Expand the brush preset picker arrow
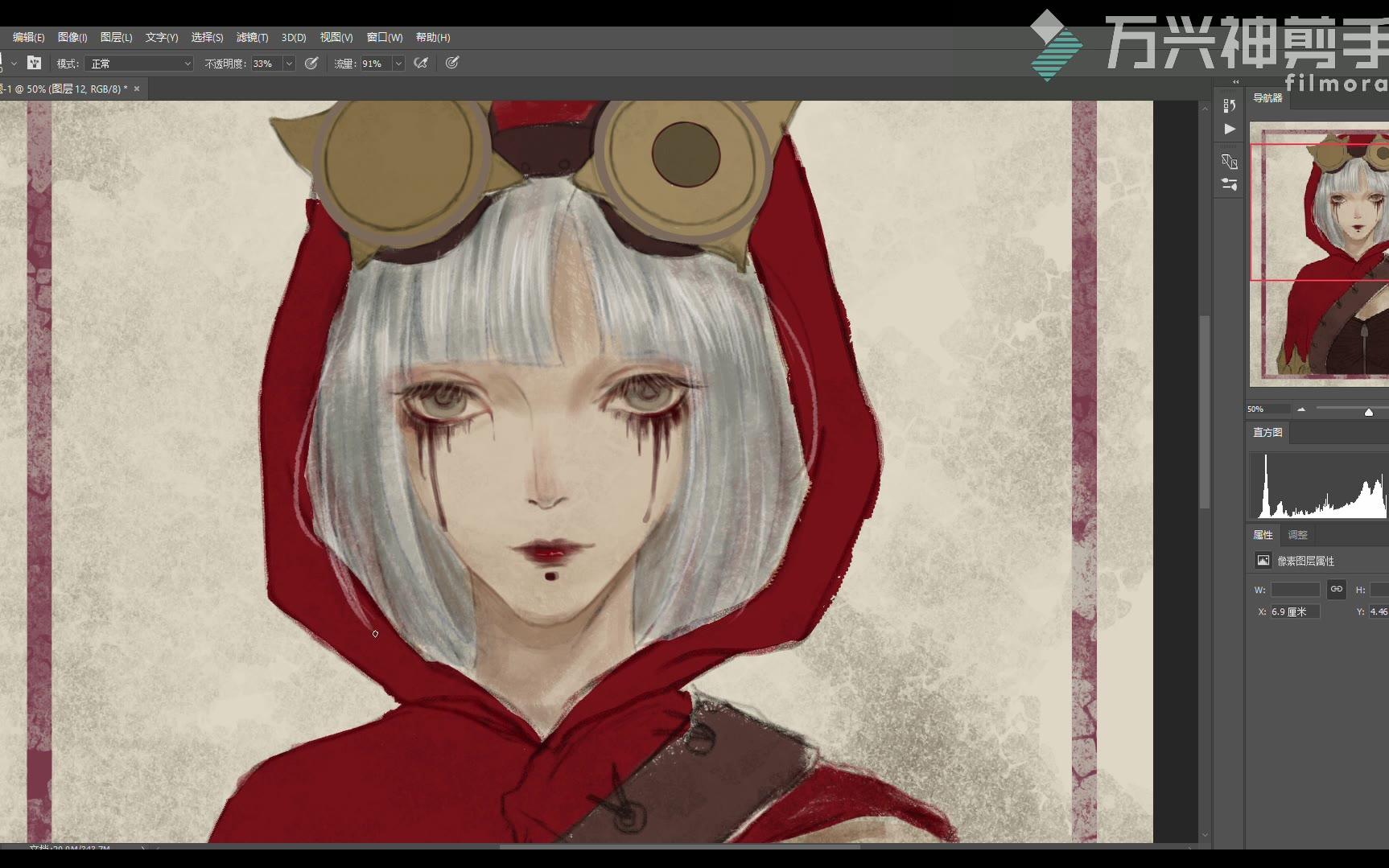1389x868 pixels. (14, 64)
